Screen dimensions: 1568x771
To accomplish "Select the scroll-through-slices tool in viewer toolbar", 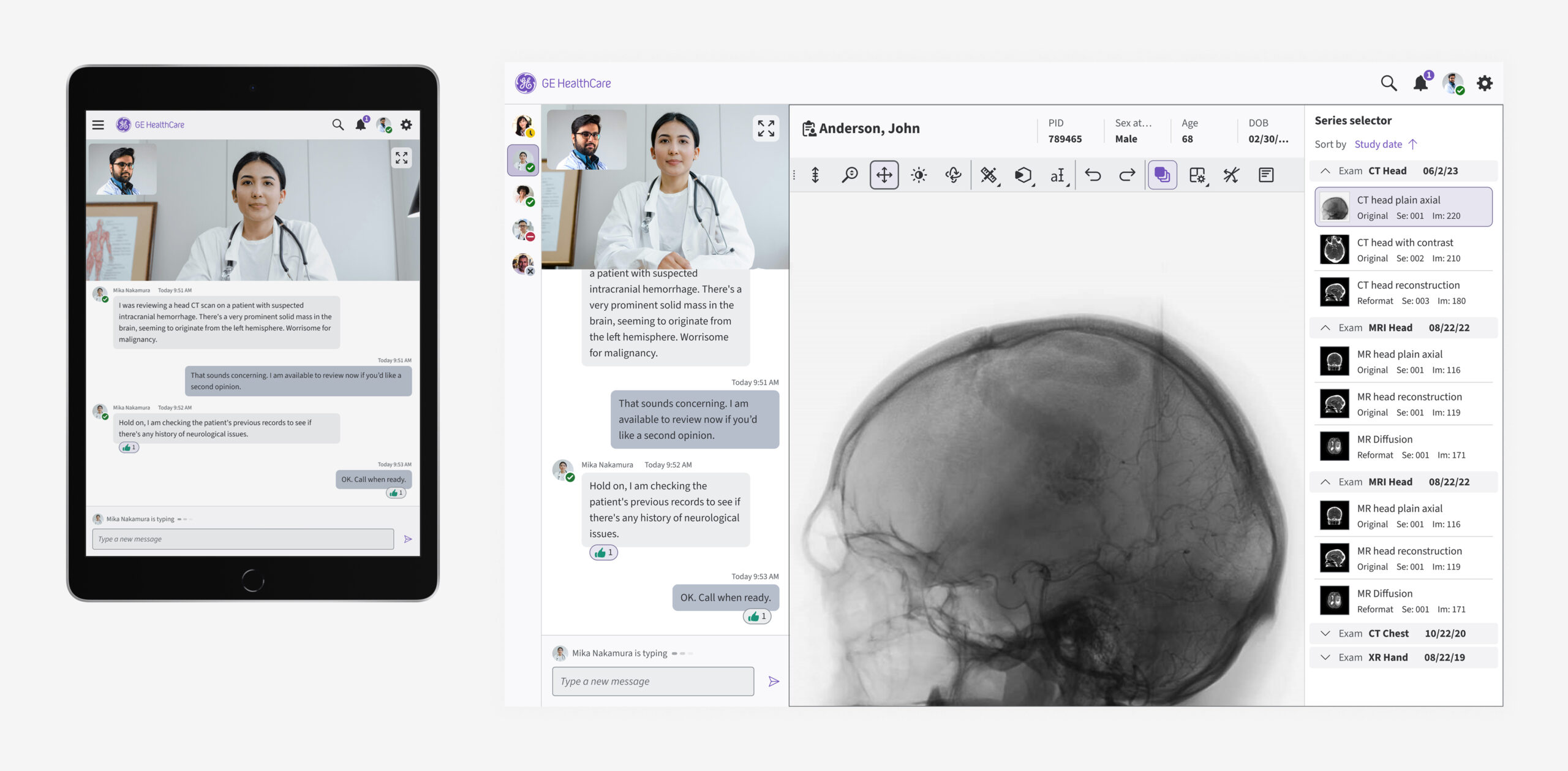I will tap(815, 175).
